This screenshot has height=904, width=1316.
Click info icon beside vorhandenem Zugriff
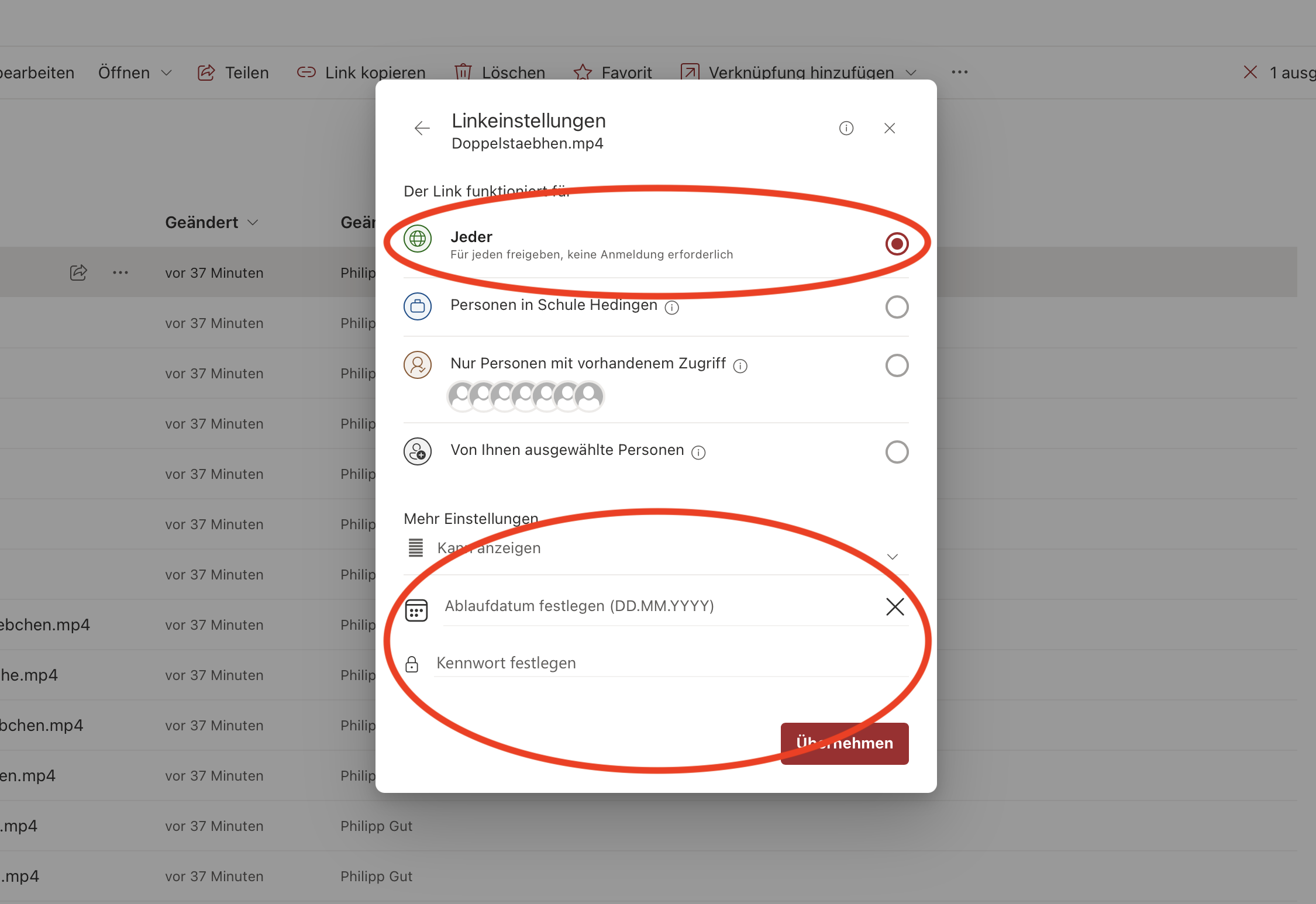tap(740, 366)
